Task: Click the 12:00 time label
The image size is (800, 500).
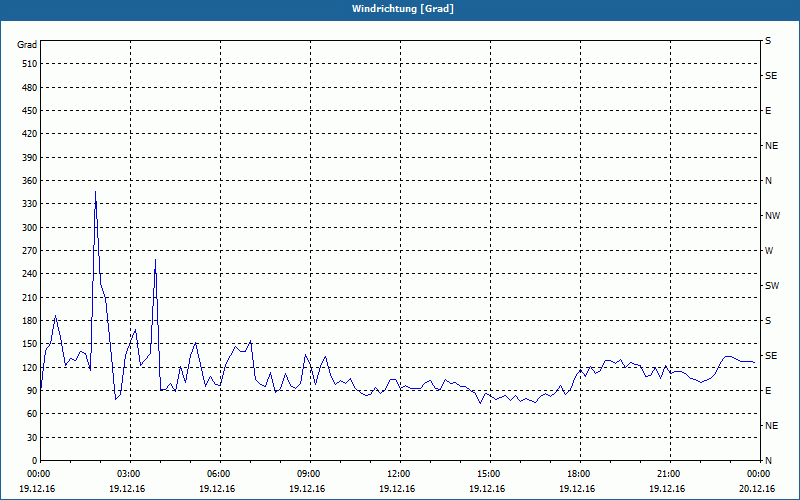Action: tap(400, 473)
